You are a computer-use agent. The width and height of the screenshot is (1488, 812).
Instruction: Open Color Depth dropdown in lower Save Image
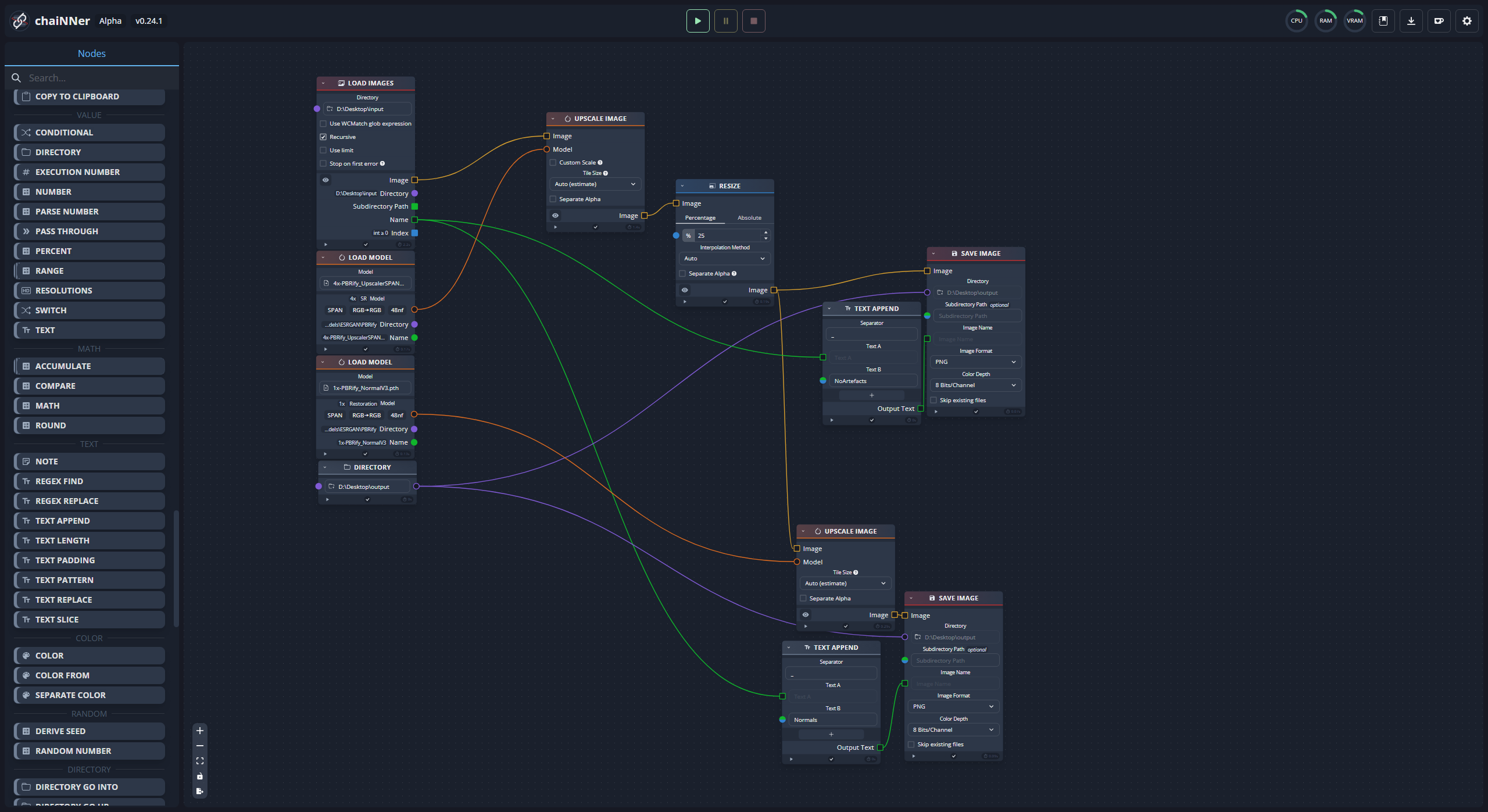[x=953, y=730]
